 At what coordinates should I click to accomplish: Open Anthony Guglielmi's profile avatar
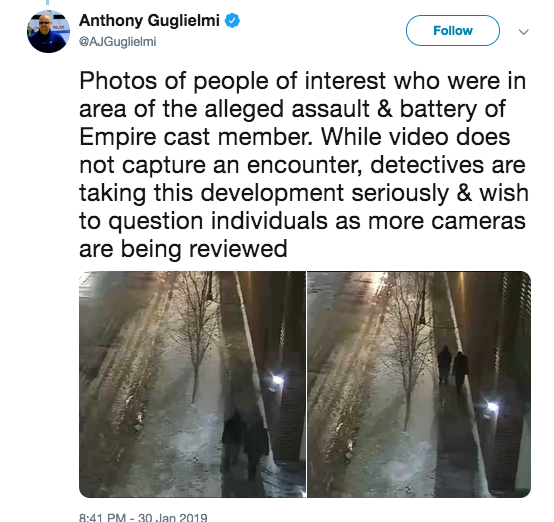click(48, 31)
